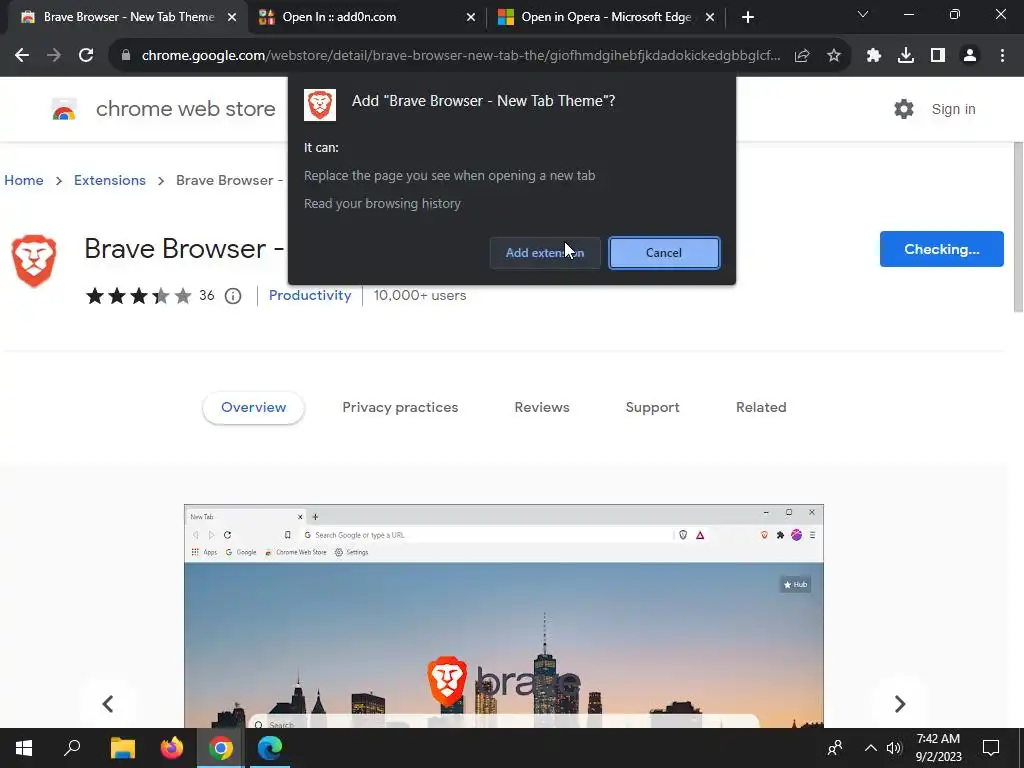Screen dimensions: 1024x768
Task: Click the 10,000+ users text
Action: pyautogui.click(x=420, y=295)
